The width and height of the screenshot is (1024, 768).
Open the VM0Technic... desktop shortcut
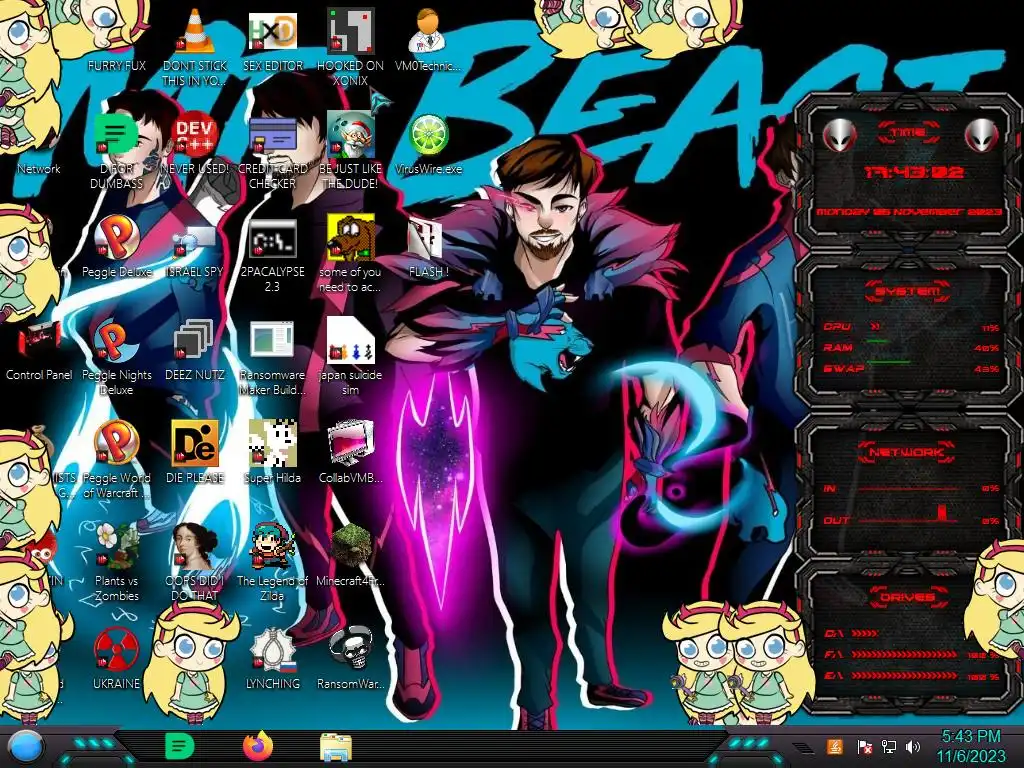pos(427,31)
